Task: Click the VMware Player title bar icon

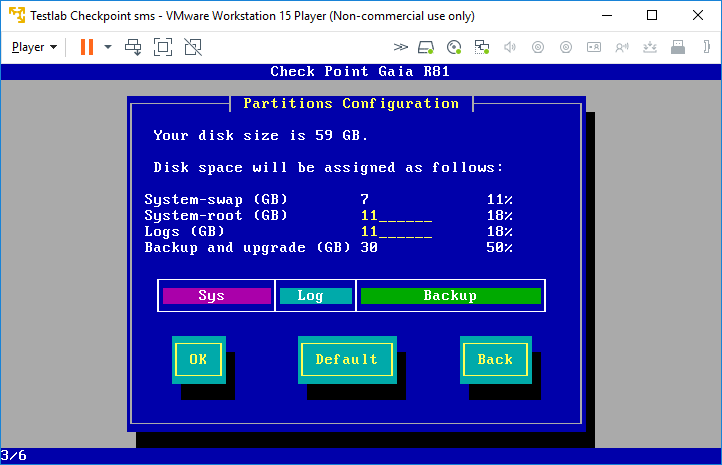Action: pos(17,15)
